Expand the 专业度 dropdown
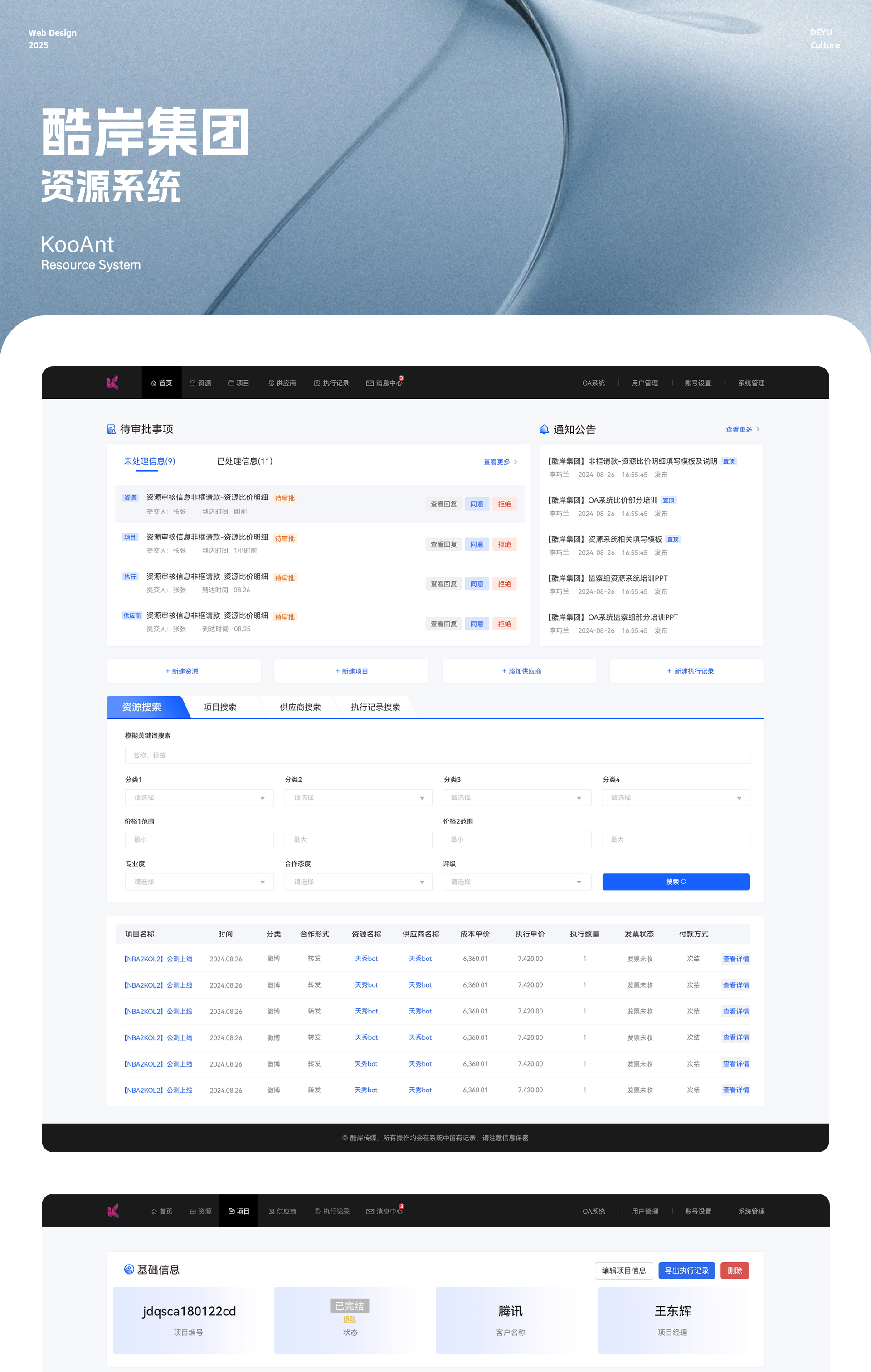This screenshot has height=1372, width=871. click(x=199, y=882)
